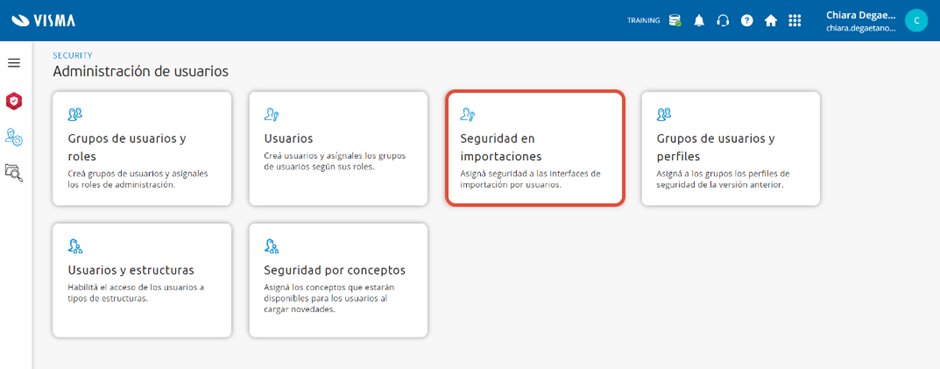The width and height of the screenshot is (940, 369).
Task: Open the hamburger menu in the sidebar
Action: click(14, 63)
